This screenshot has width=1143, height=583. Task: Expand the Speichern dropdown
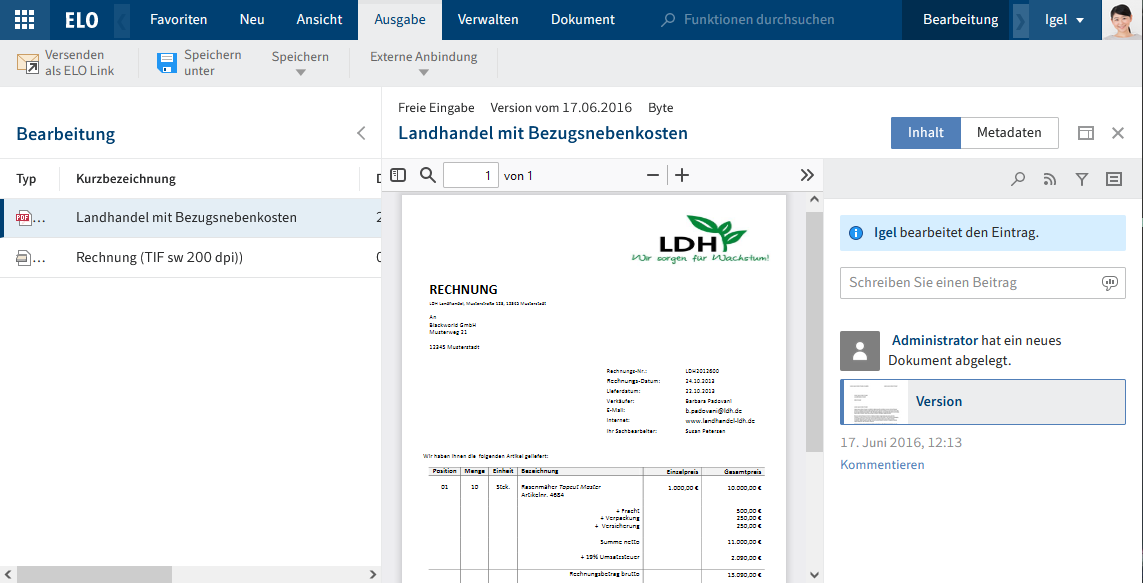300,64
